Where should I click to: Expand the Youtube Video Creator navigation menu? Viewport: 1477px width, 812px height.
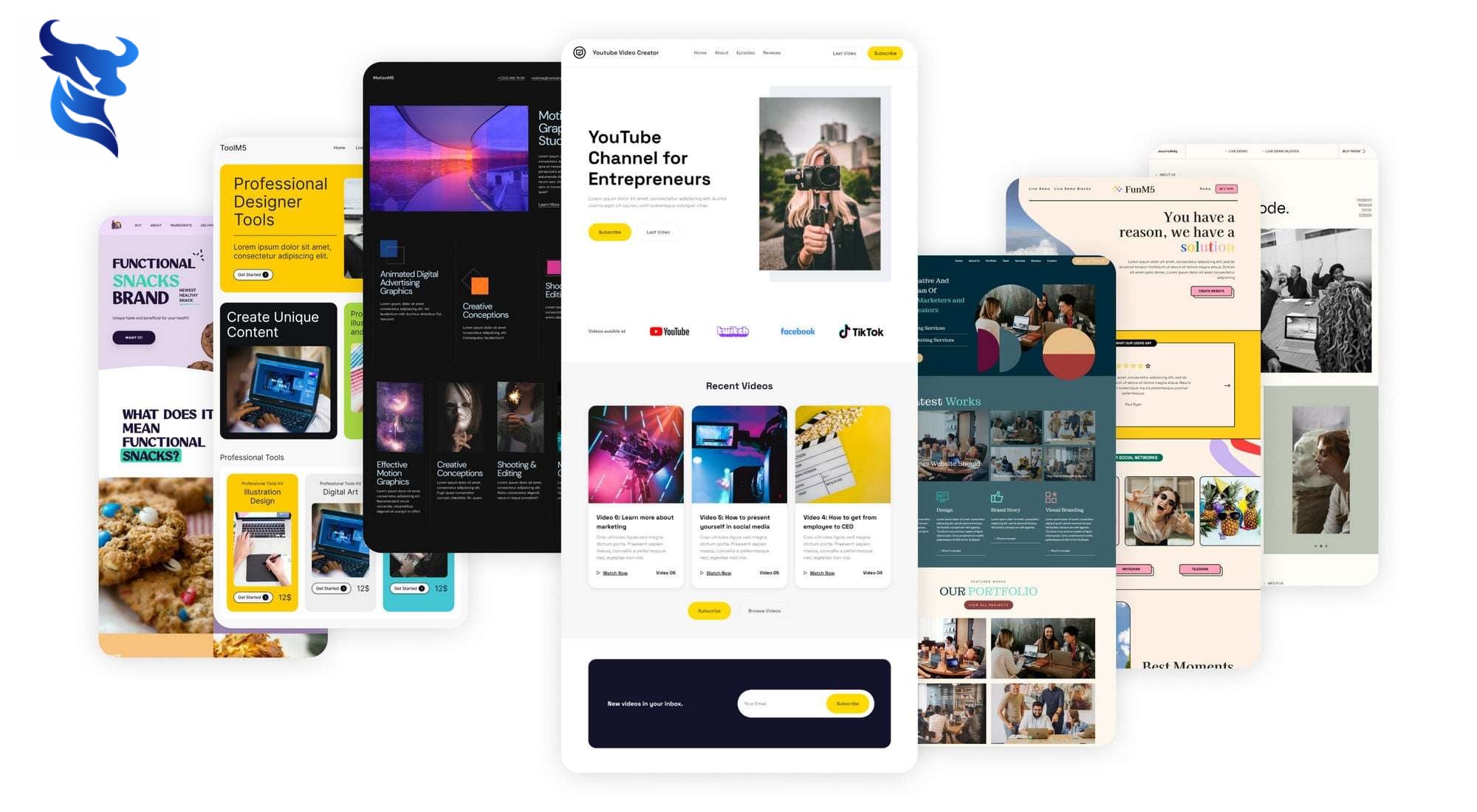[737, 53]
